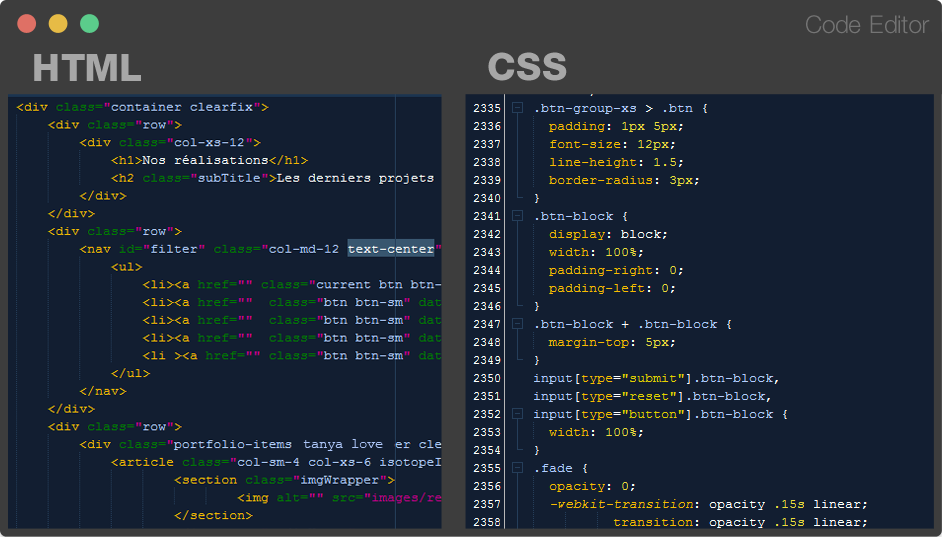Click the closing </nav> tag
The width and height of the screenshot is (942, 537).
tap(103, 391)
